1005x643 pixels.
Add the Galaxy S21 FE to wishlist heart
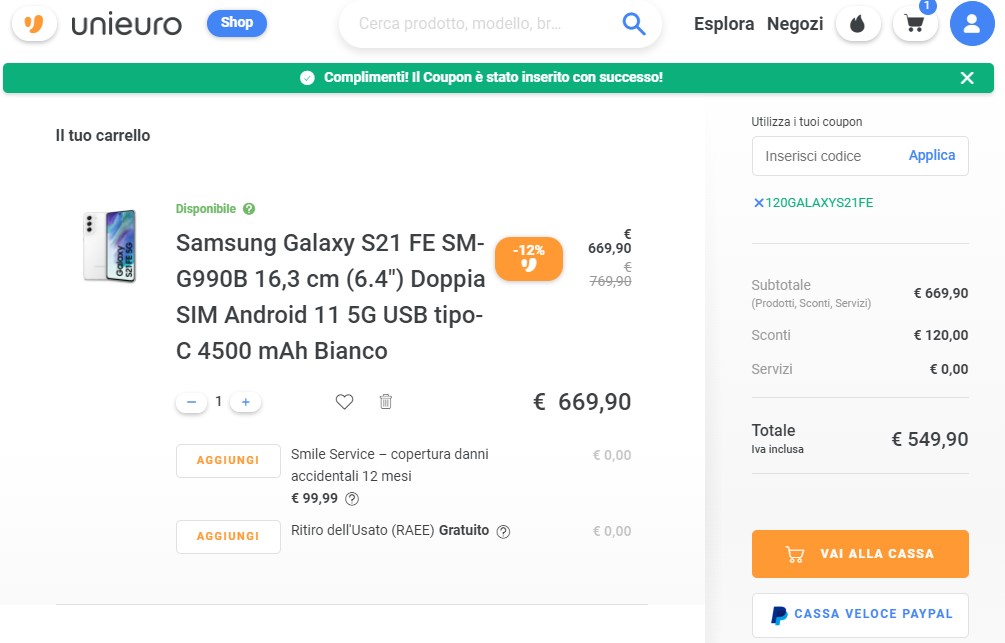point(344,401)
